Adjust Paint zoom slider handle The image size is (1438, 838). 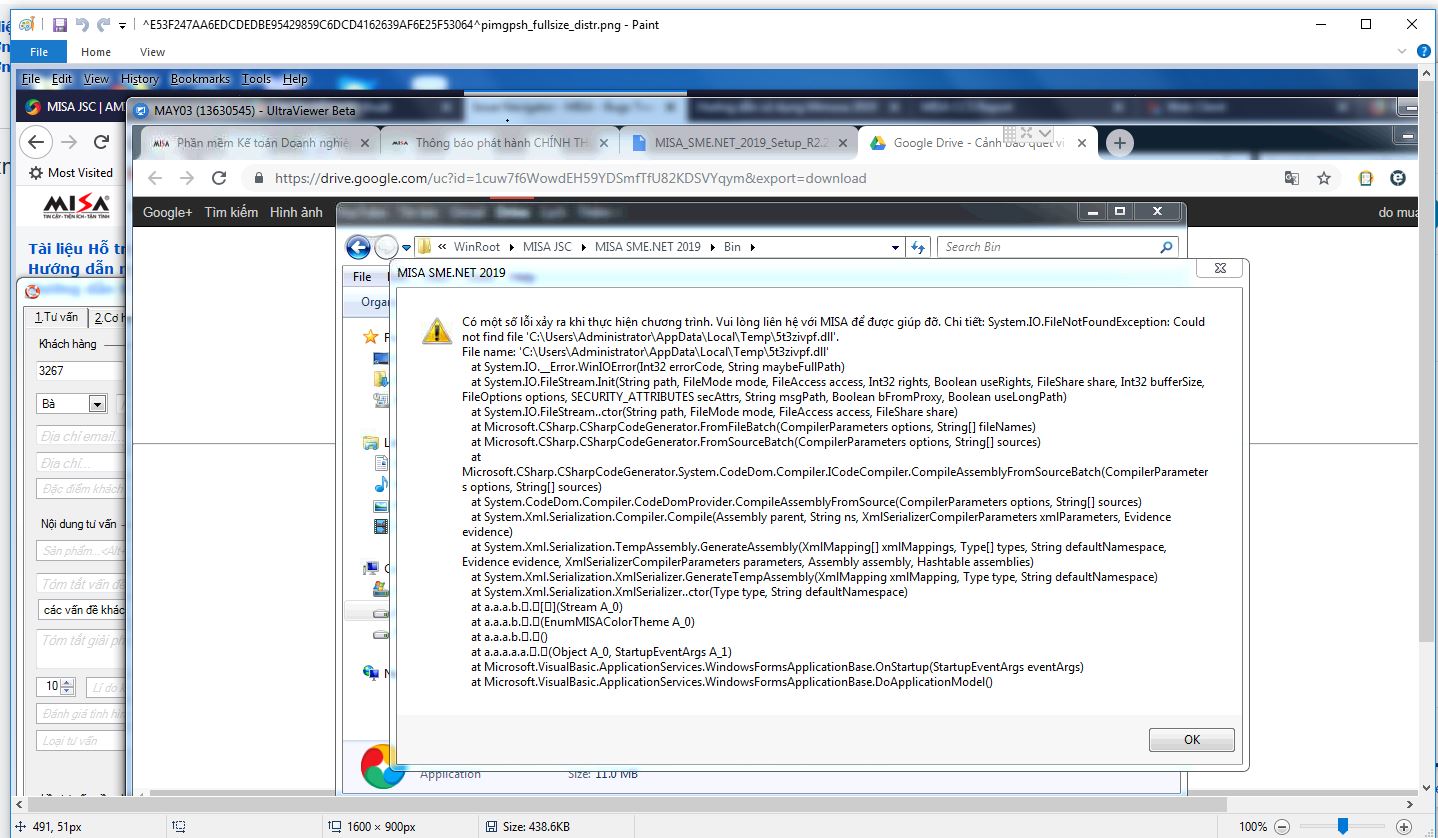point(1343,826)
